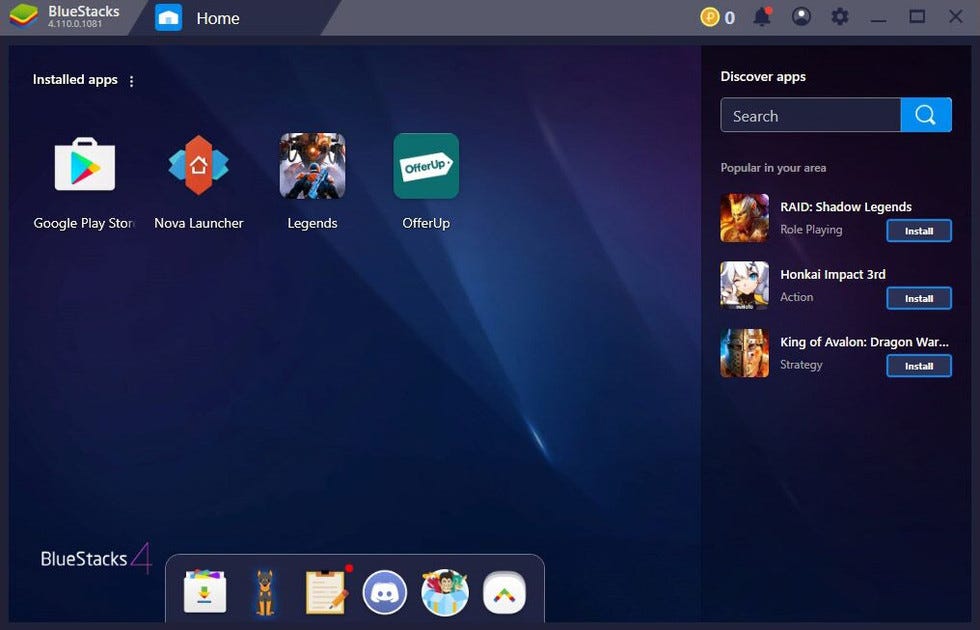Switch to the Home tab
Screen dimensions: 980x630
pyautogui.click(x=200, y=17)
